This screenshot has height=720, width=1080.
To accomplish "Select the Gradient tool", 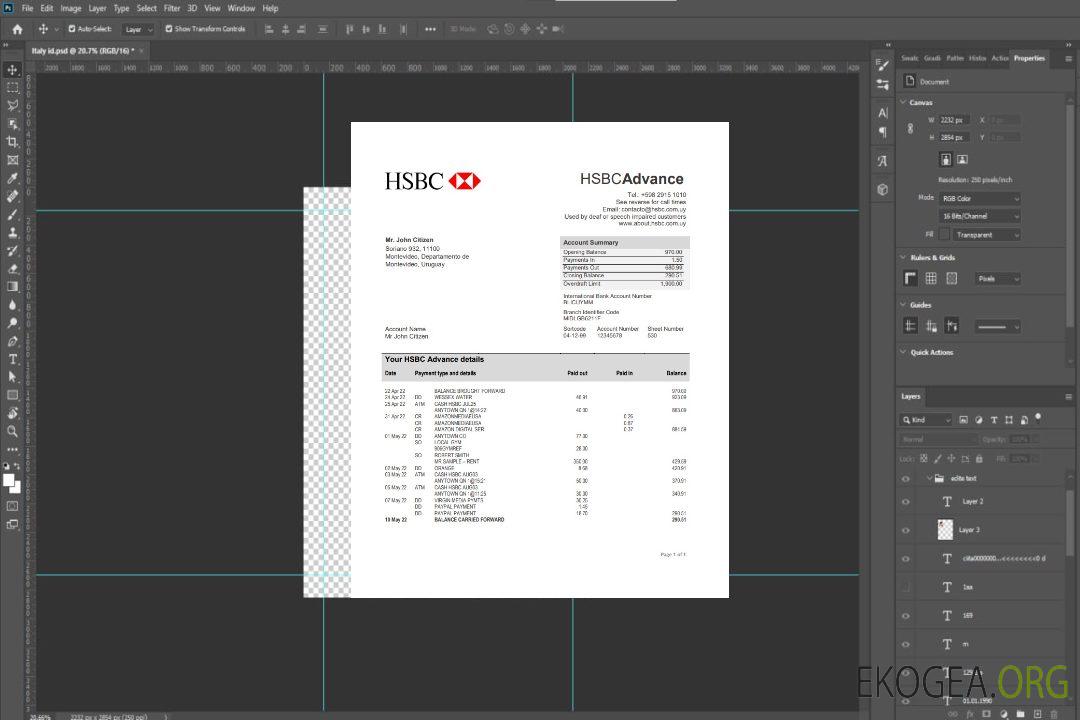I will coord(12,287).
